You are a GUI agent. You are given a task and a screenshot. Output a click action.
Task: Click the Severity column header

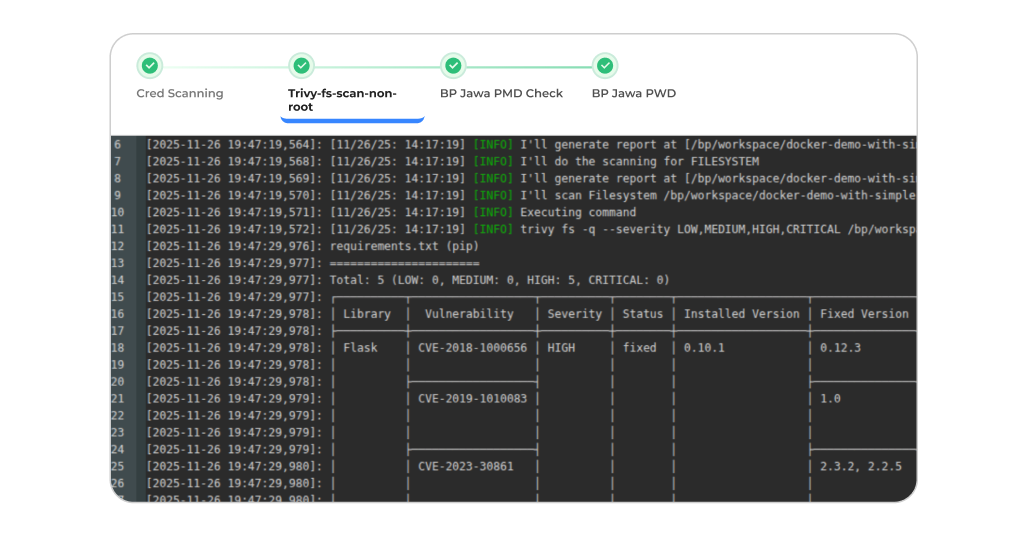pyautogui.click(x=574, y=314)
